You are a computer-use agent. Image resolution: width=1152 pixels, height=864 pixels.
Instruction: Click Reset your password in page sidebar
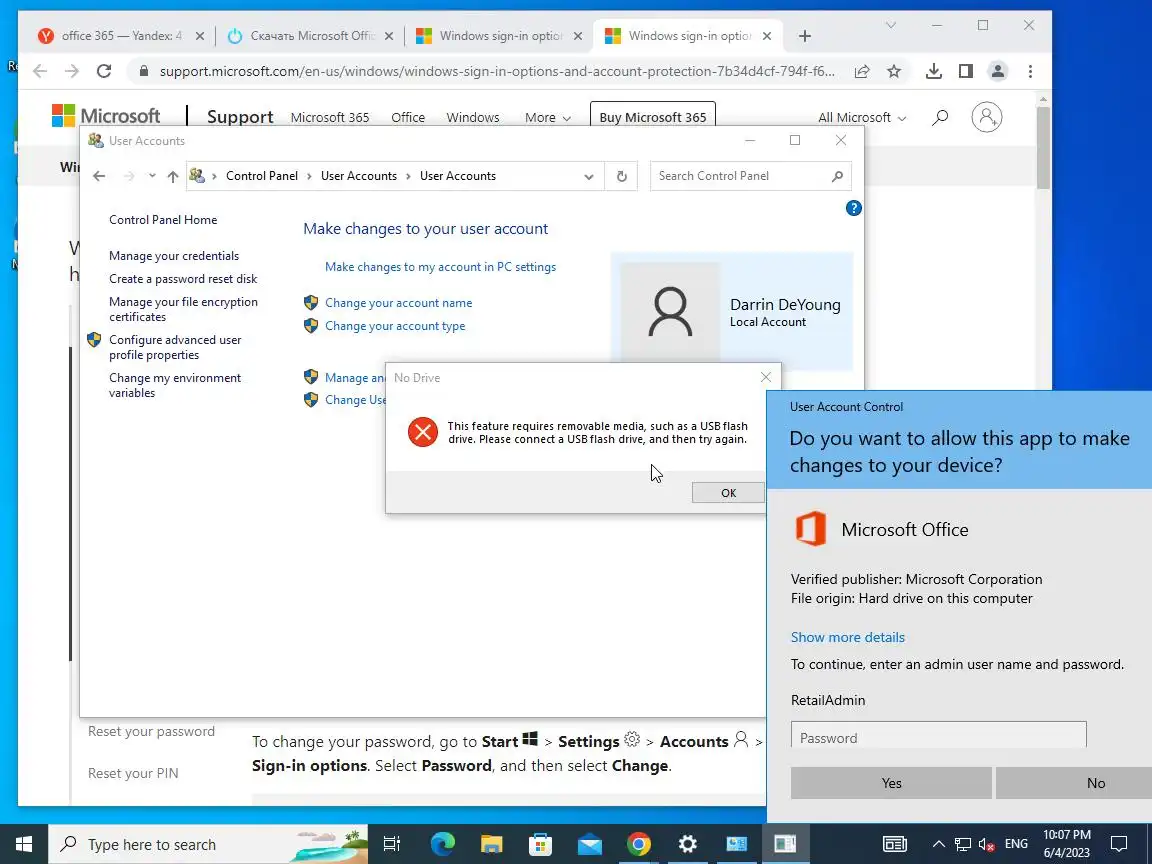151,732
